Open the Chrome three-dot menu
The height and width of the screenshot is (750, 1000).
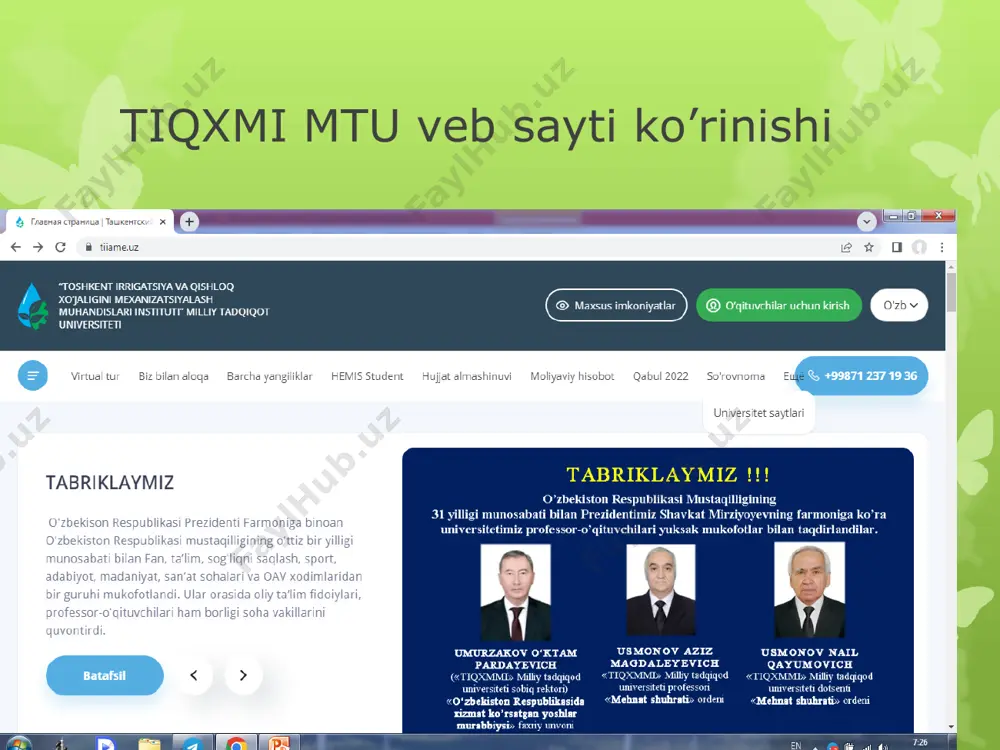pyautogui.click(x=942, y=247)
